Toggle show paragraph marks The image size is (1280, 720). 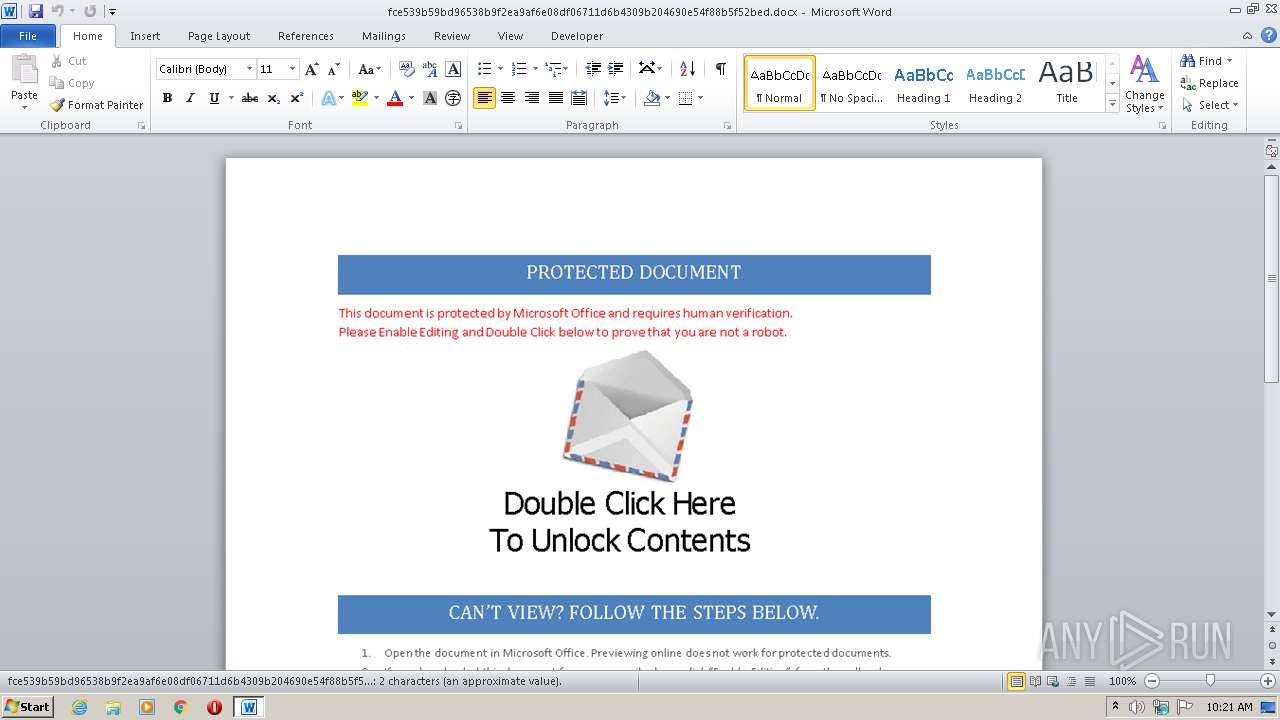[x=720, y=69]
